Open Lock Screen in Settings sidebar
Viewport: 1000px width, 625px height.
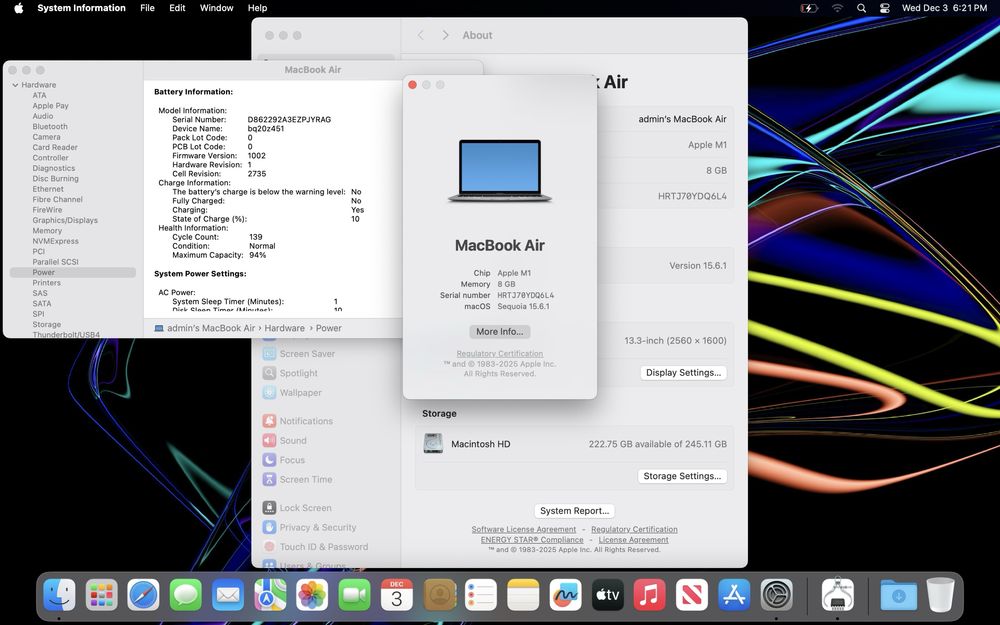click(297, 508)
